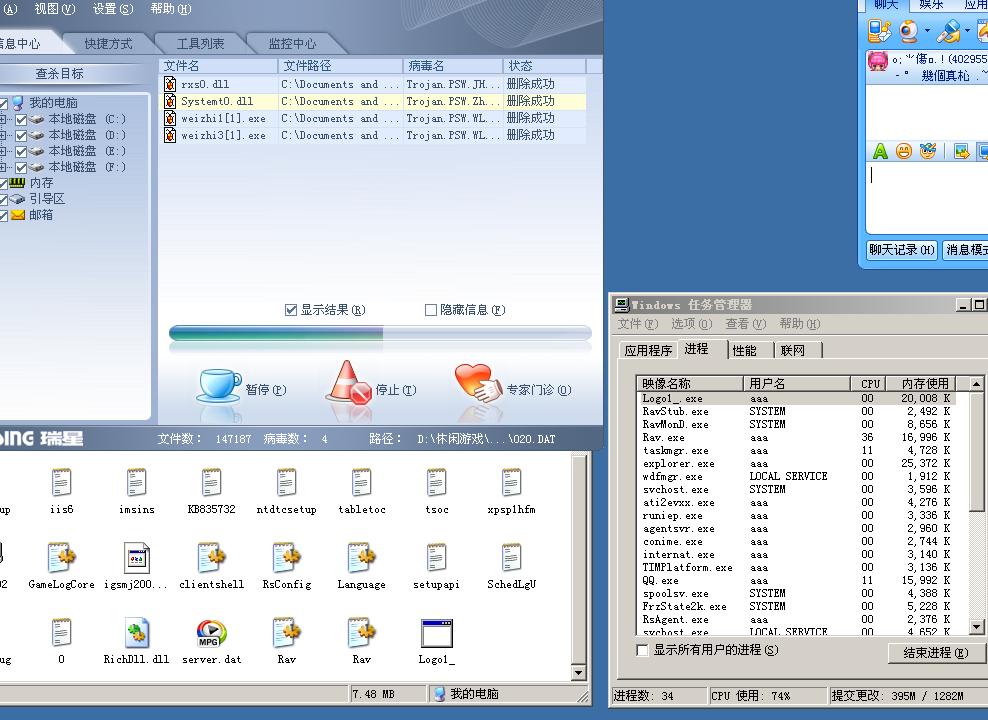Click 结束进程(E) in Task Manager

click(x=936, y=653)
